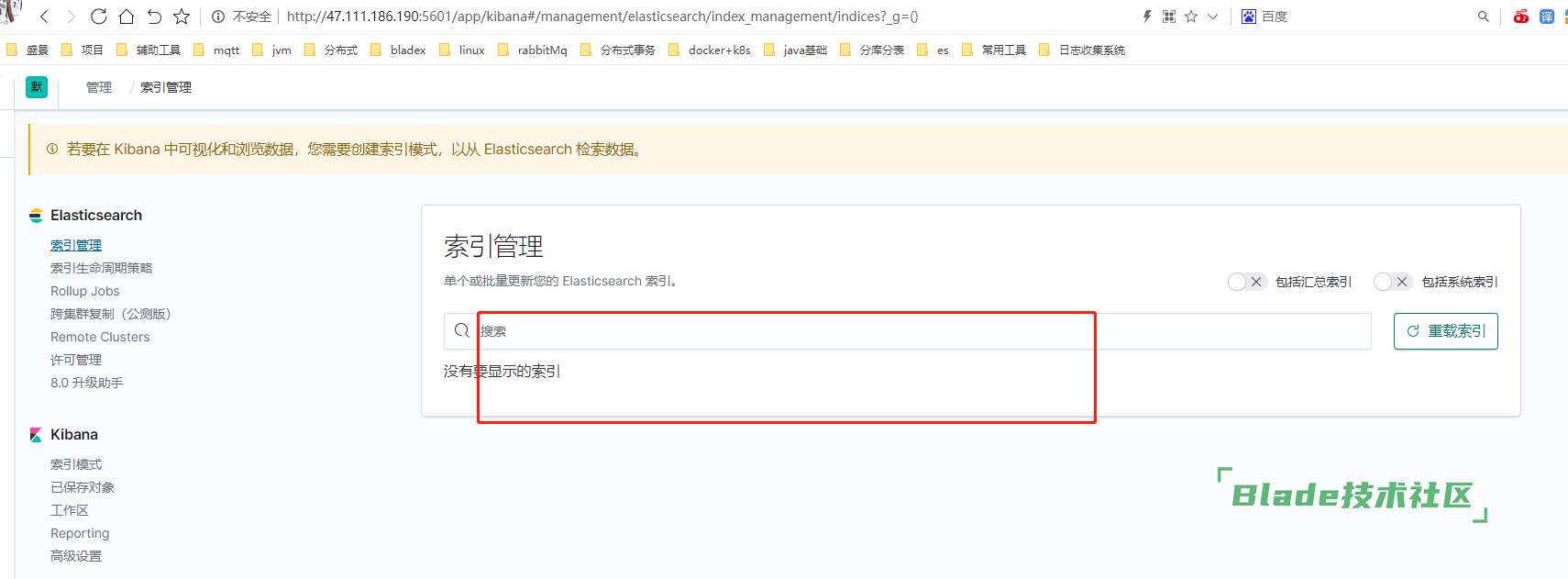Click the 重载索引 reload button
Screen dimensions: 1568x579
click(1446, 331)
